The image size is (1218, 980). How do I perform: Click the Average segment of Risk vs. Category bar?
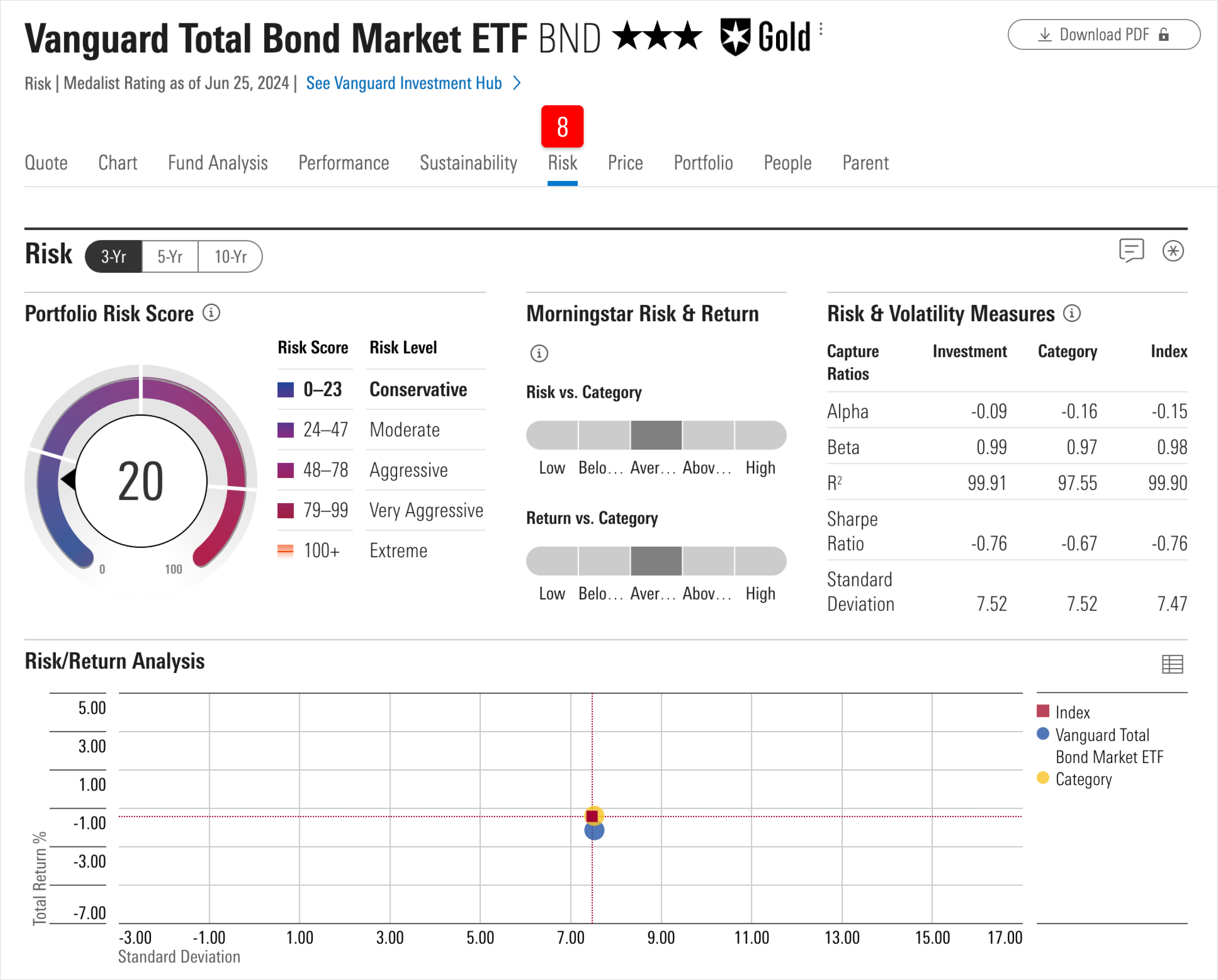(x=656, y=435)
